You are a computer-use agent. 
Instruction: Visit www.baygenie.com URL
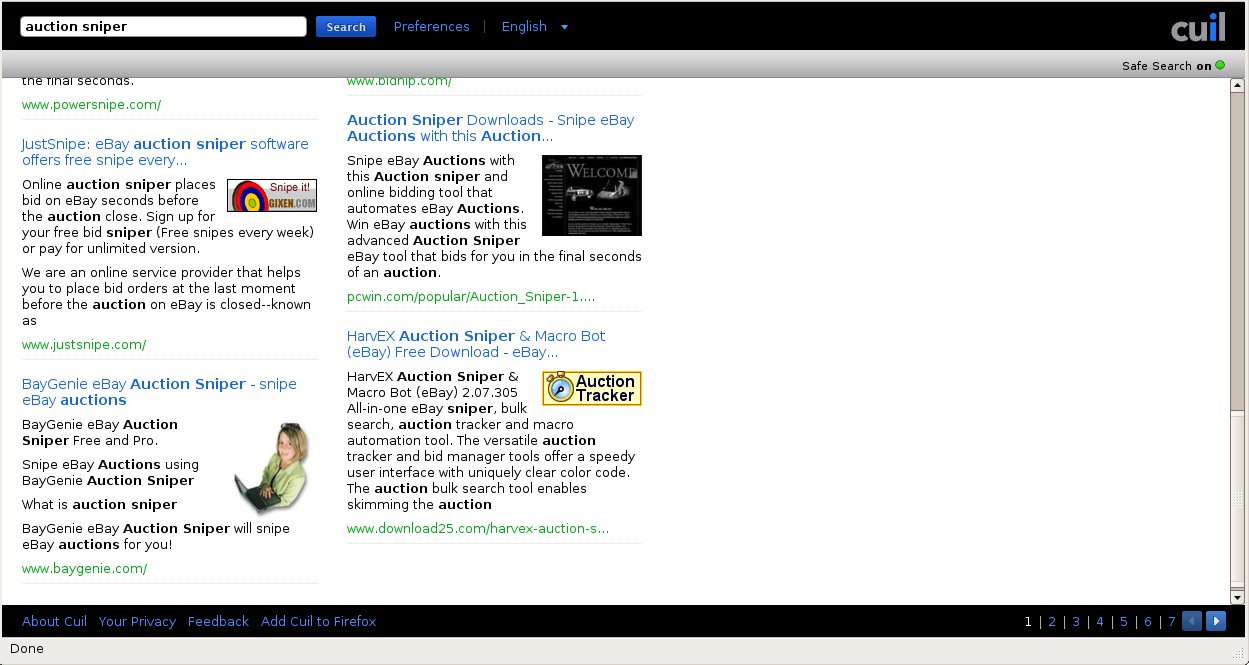tap(84, 569)
